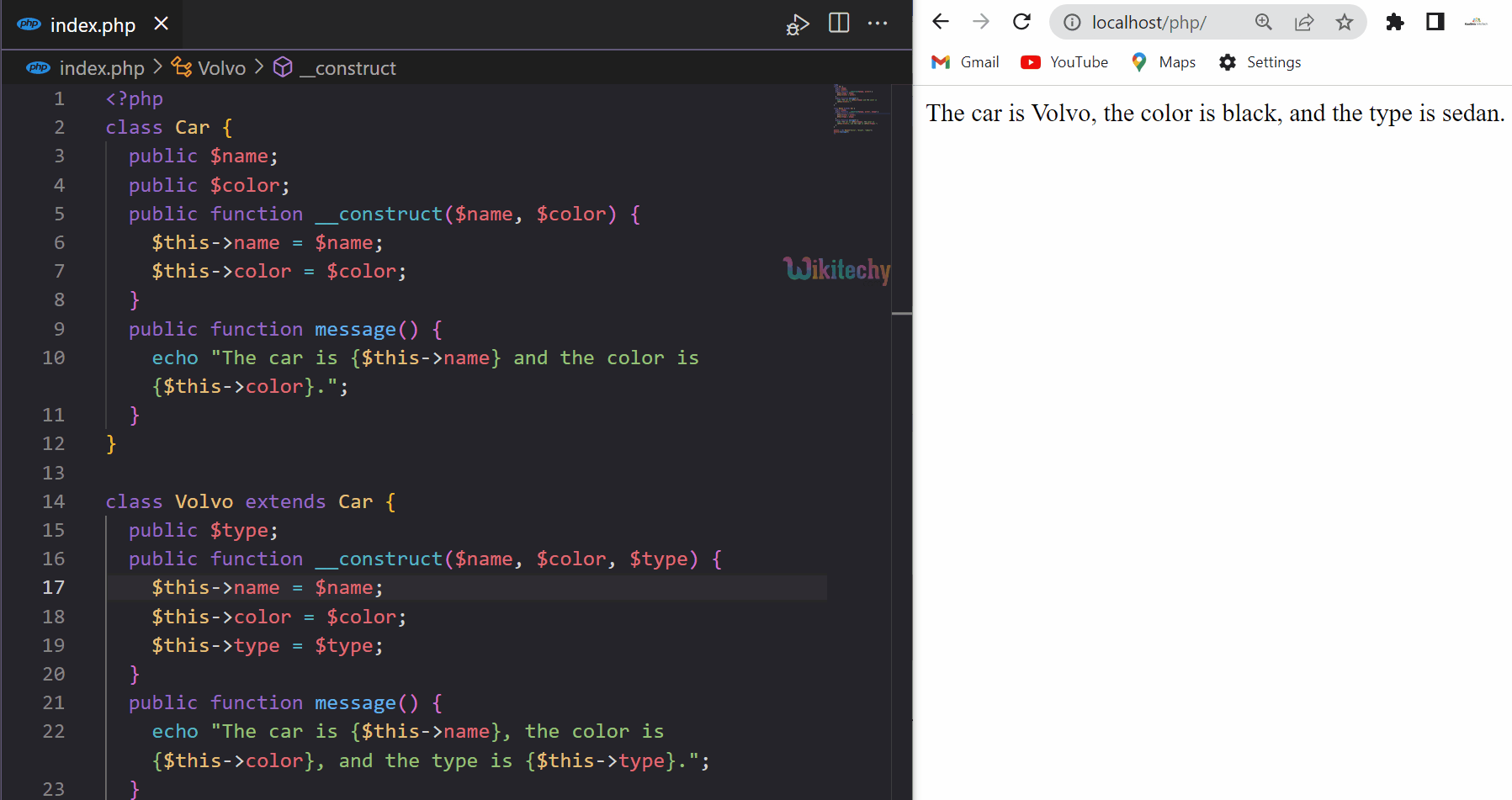Open the browser Extensions puzzle icon
Screen dimensions: 1512x800
coord(1394,23)
